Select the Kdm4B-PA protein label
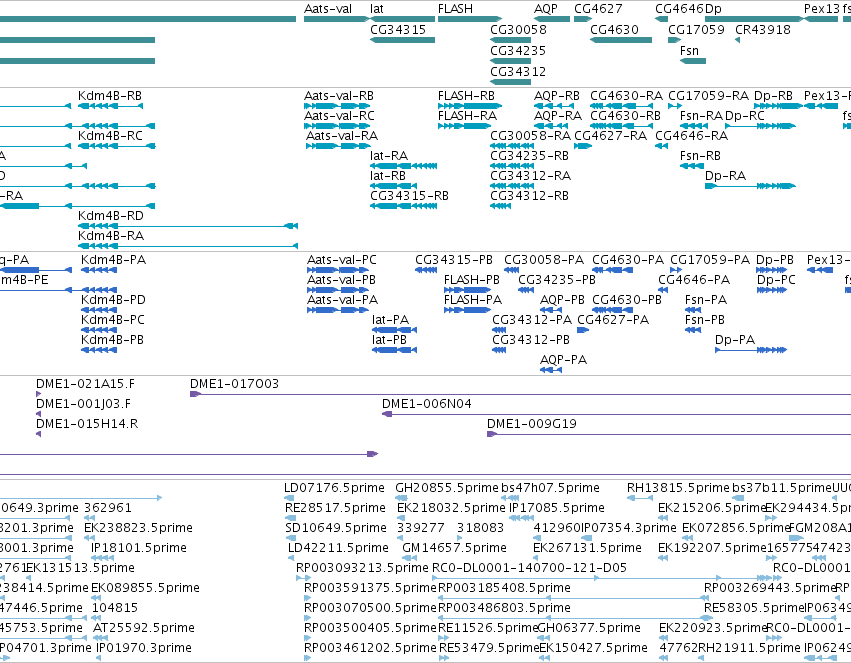The width and height of the screenshot is (851, 663). tap(113, 260)
